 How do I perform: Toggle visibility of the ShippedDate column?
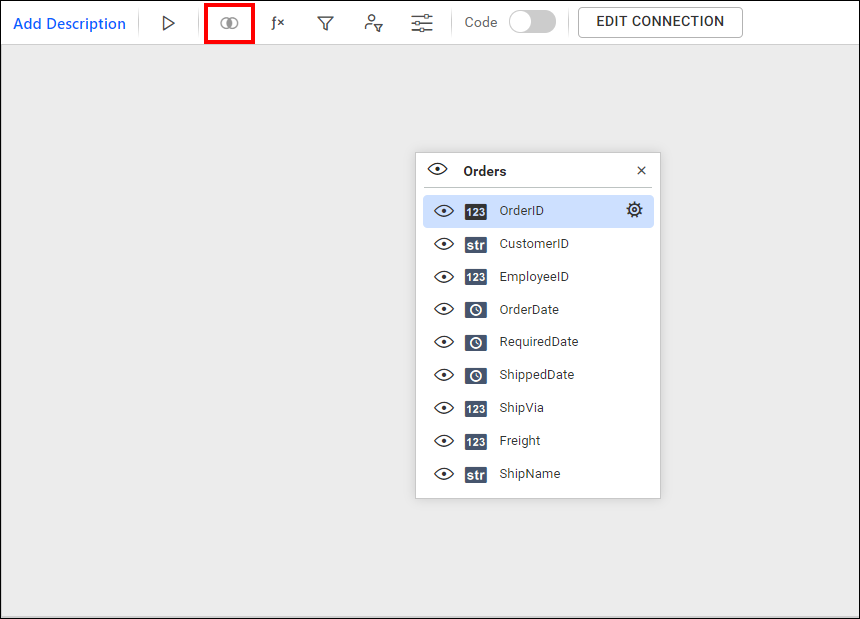(444, 375)
